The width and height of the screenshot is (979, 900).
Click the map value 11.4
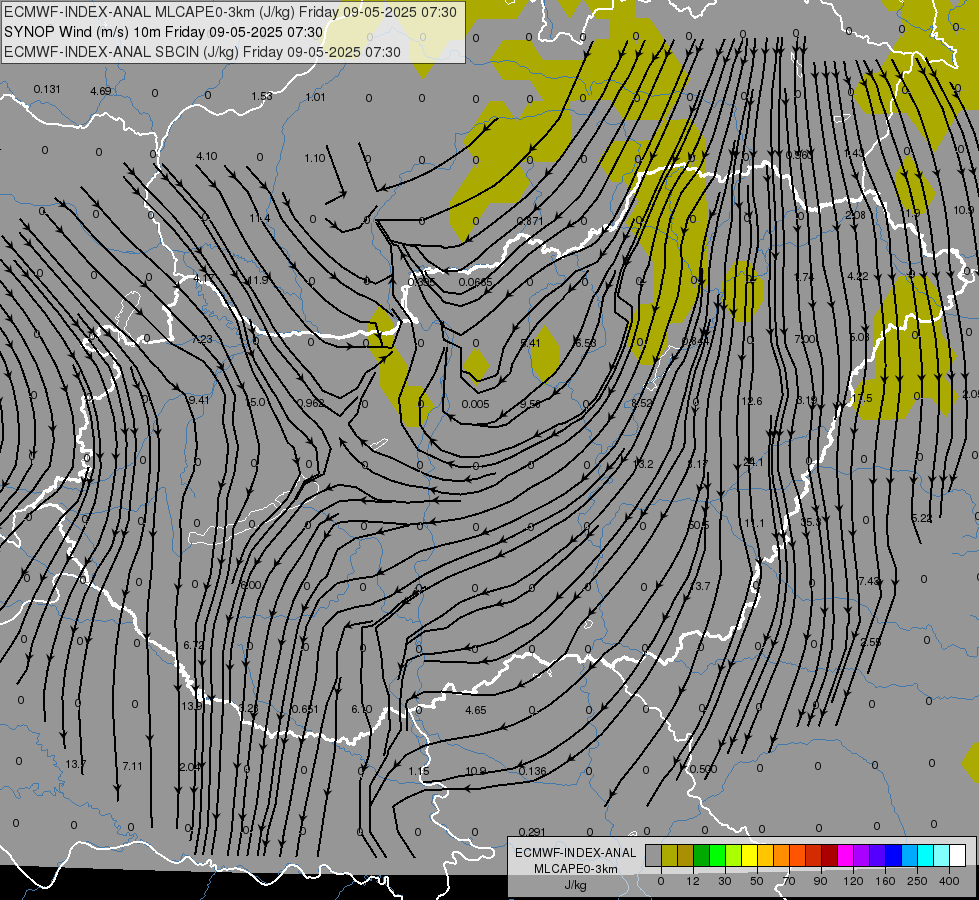260,219
